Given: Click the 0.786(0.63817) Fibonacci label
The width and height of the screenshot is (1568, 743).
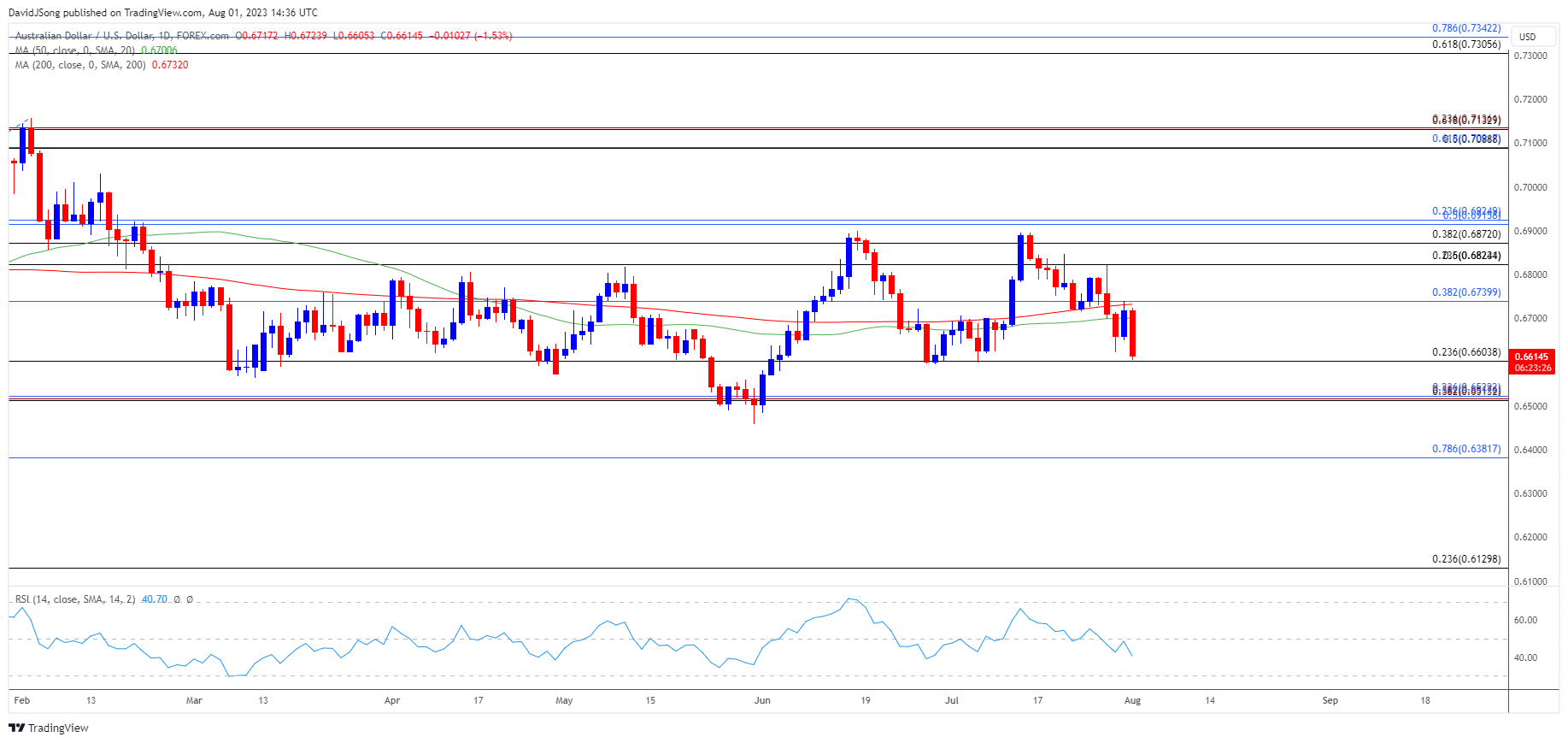Looking at the screenshot, I should 1466,449.
